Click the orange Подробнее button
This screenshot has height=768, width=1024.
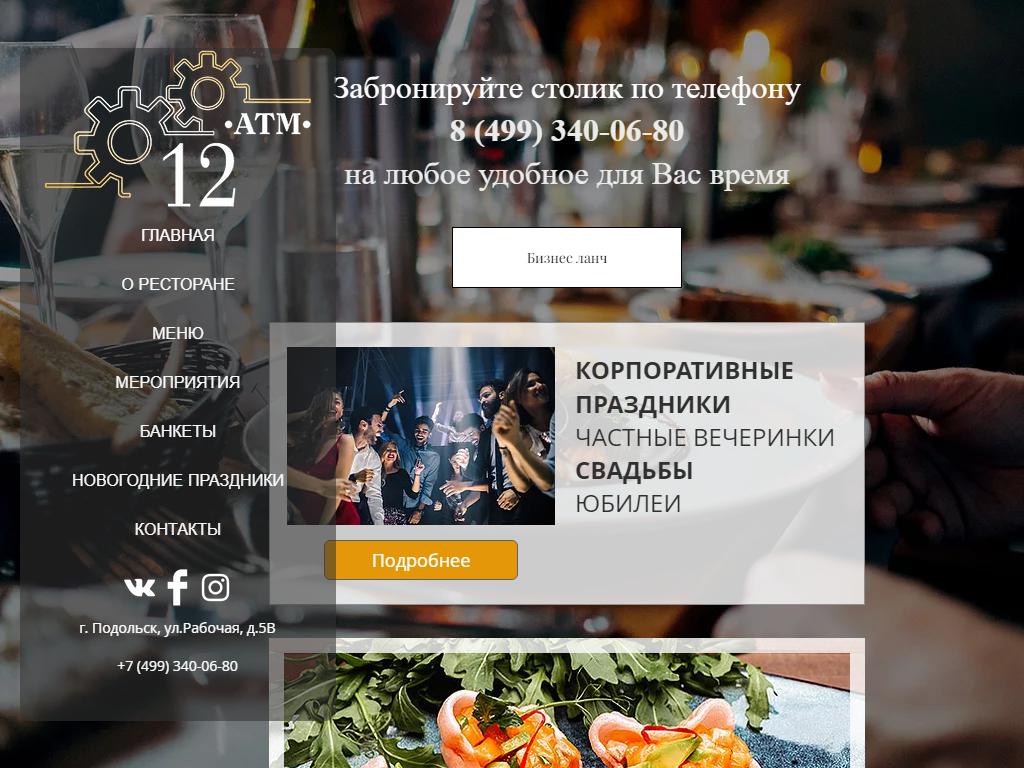tap(421, 560)
